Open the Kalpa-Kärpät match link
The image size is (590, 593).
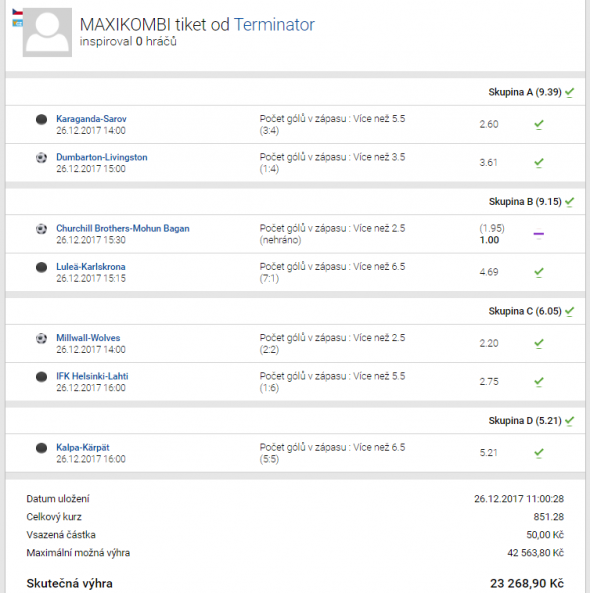coord(83,447)
